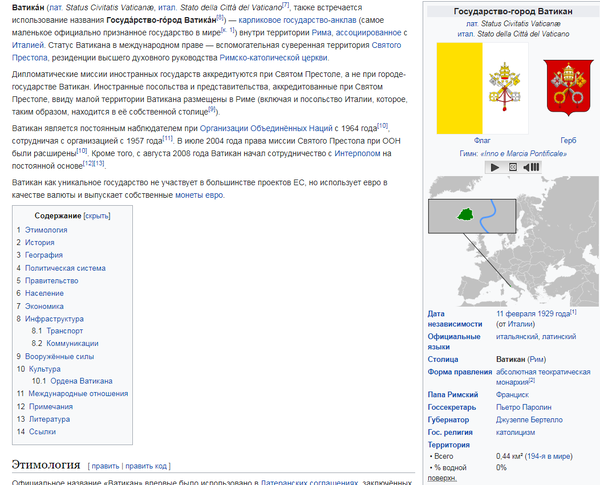Open footnotes [12] reference
Screen dimensions: 600x485
(88, 163)
